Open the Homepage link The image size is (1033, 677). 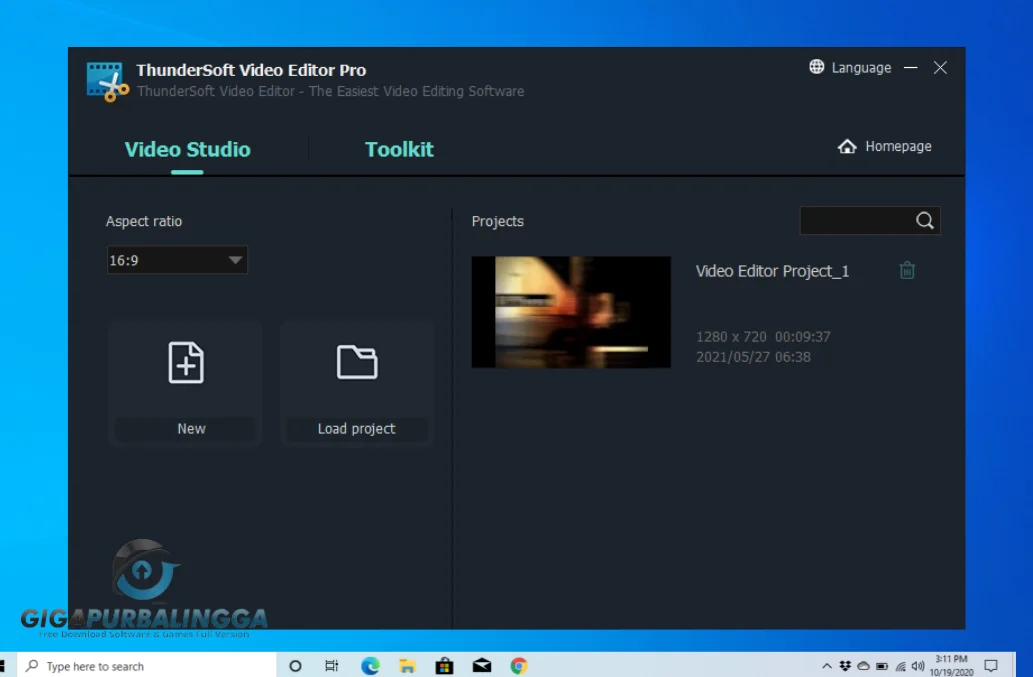(x=884, y=146)
